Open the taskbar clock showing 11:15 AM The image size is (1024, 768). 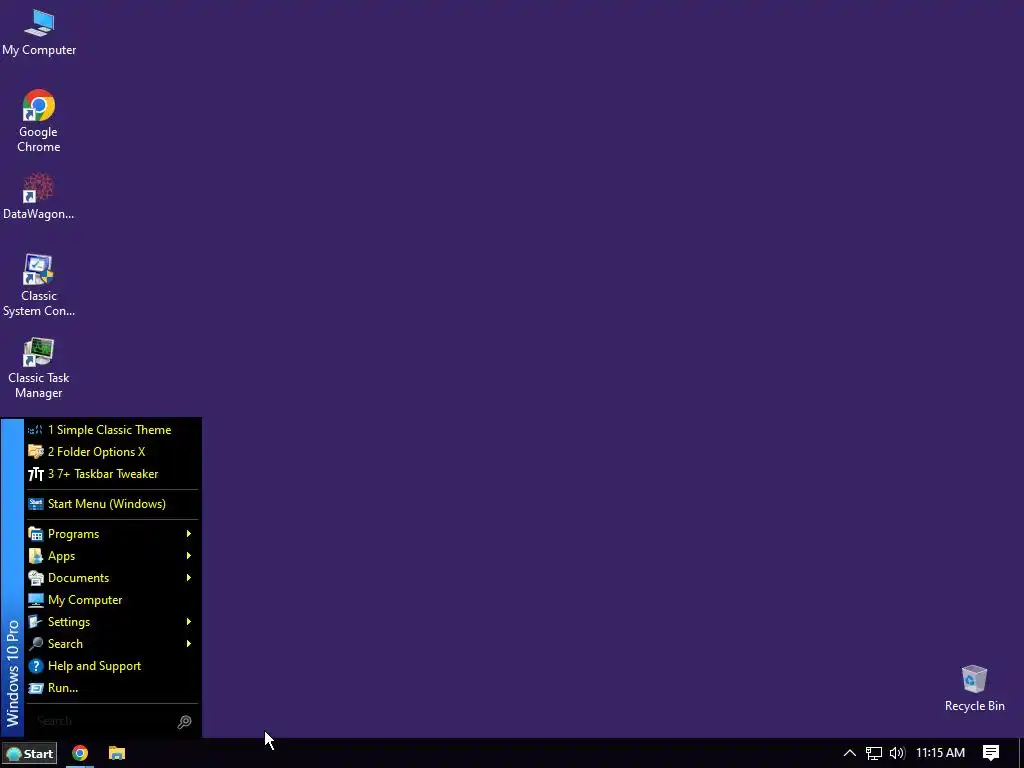coord(940,753)
